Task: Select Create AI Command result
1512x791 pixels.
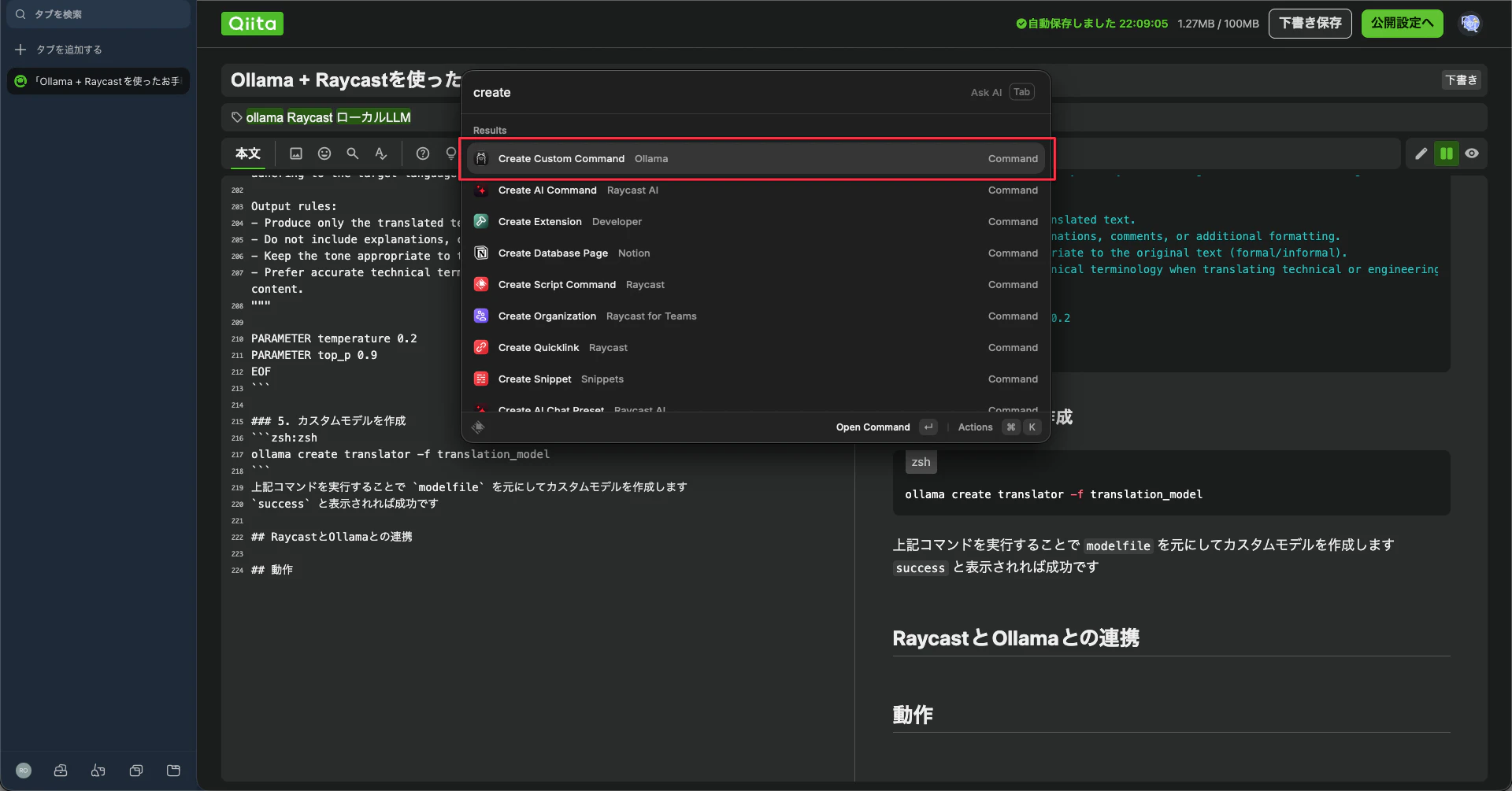Action: tap(756, 190)
